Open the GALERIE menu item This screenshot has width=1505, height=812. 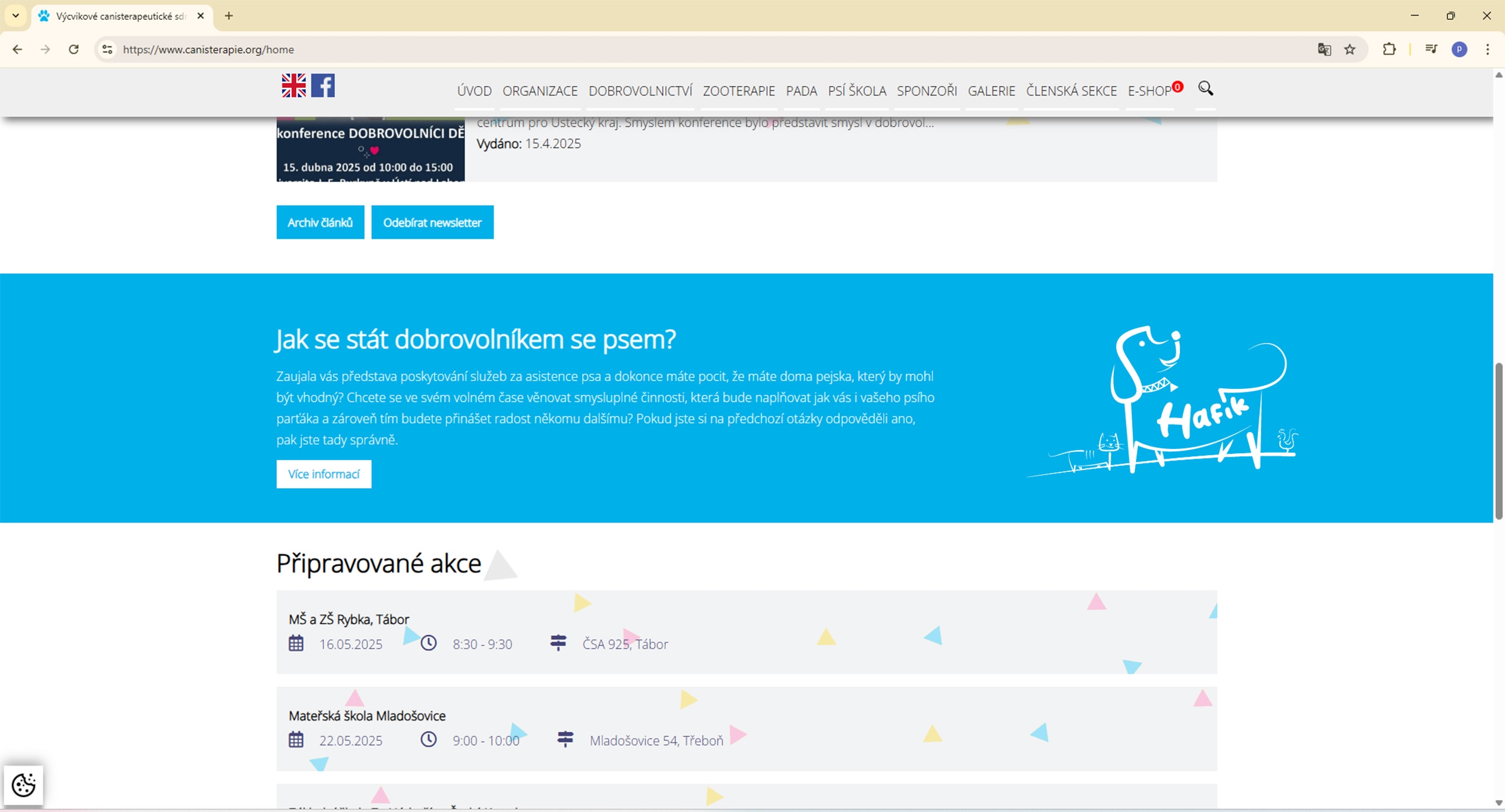coord(991,91)
